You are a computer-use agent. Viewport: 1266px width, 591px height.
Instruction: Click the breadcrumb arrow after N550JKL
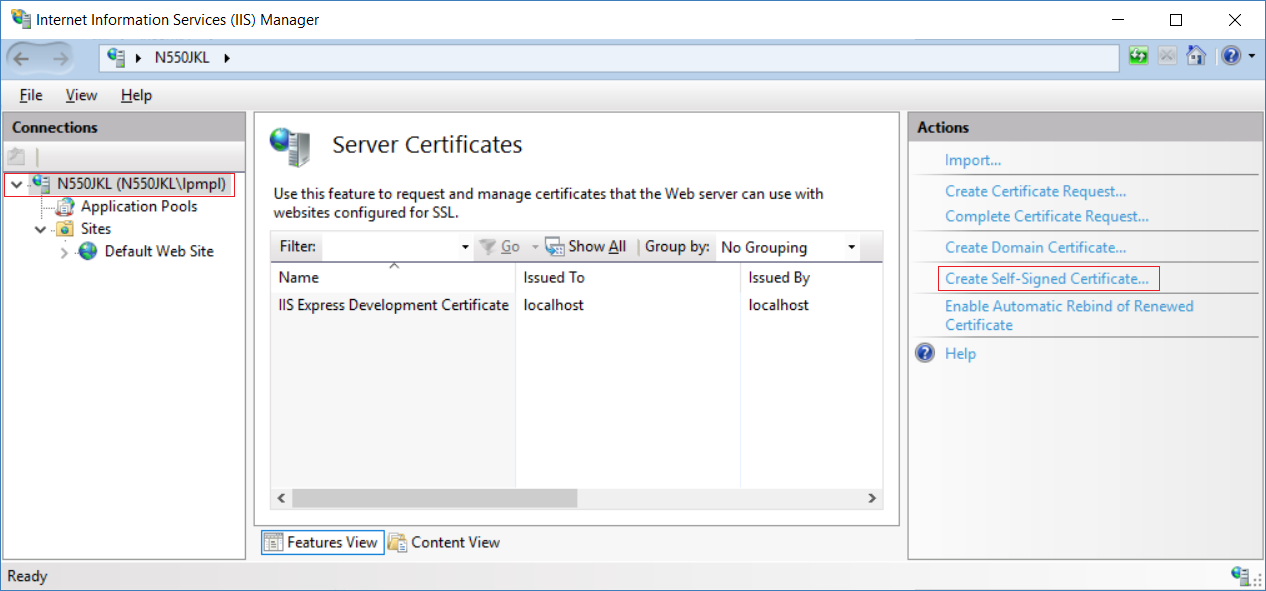(x=227, y=58)
